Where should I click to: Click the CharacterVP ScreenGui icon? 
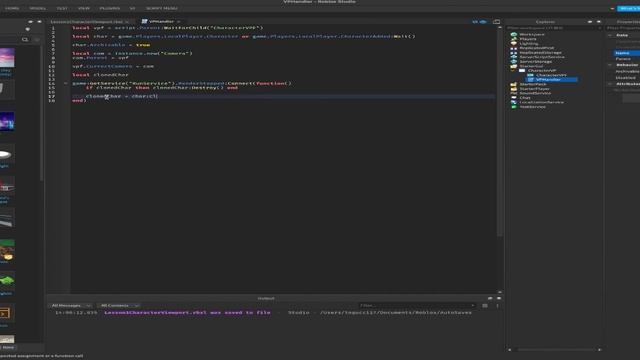[522, 71]
